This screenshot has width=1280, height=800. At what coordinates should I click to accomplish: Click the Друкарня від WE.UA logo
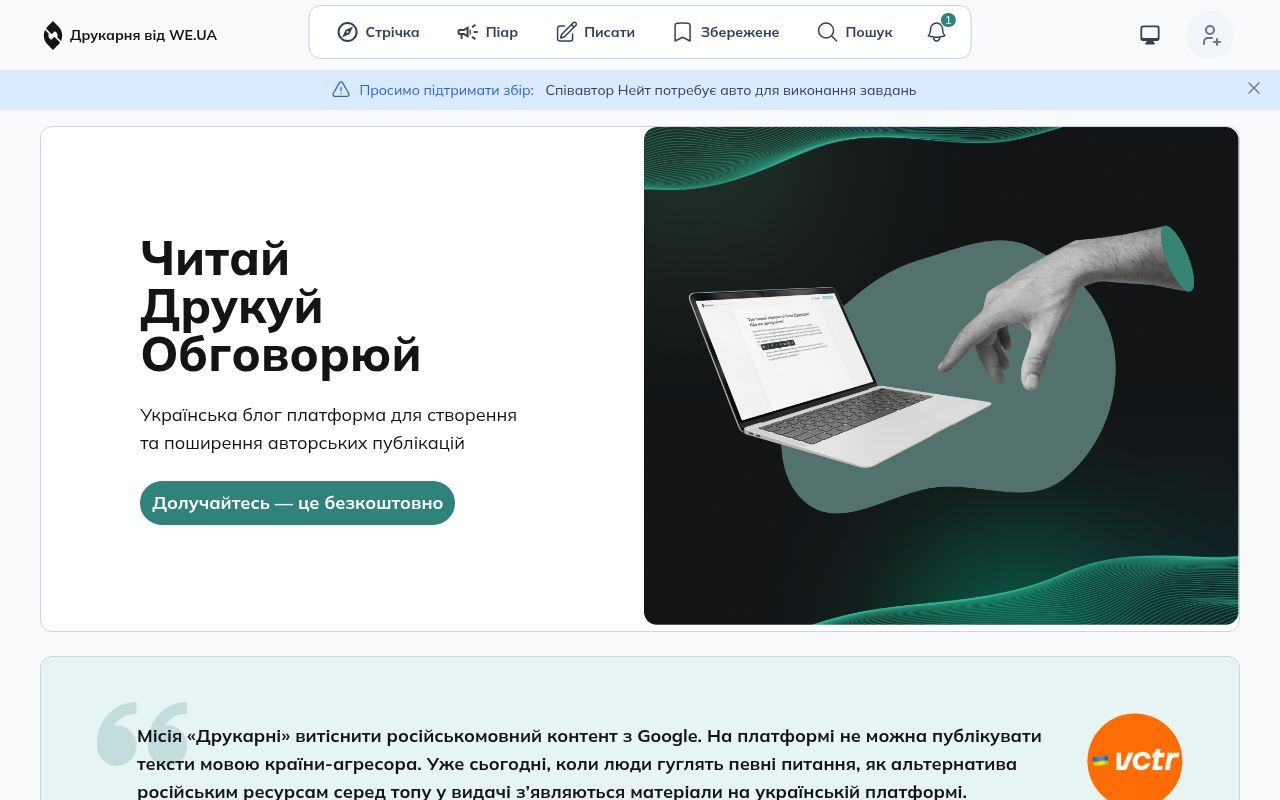coord(130,35)
